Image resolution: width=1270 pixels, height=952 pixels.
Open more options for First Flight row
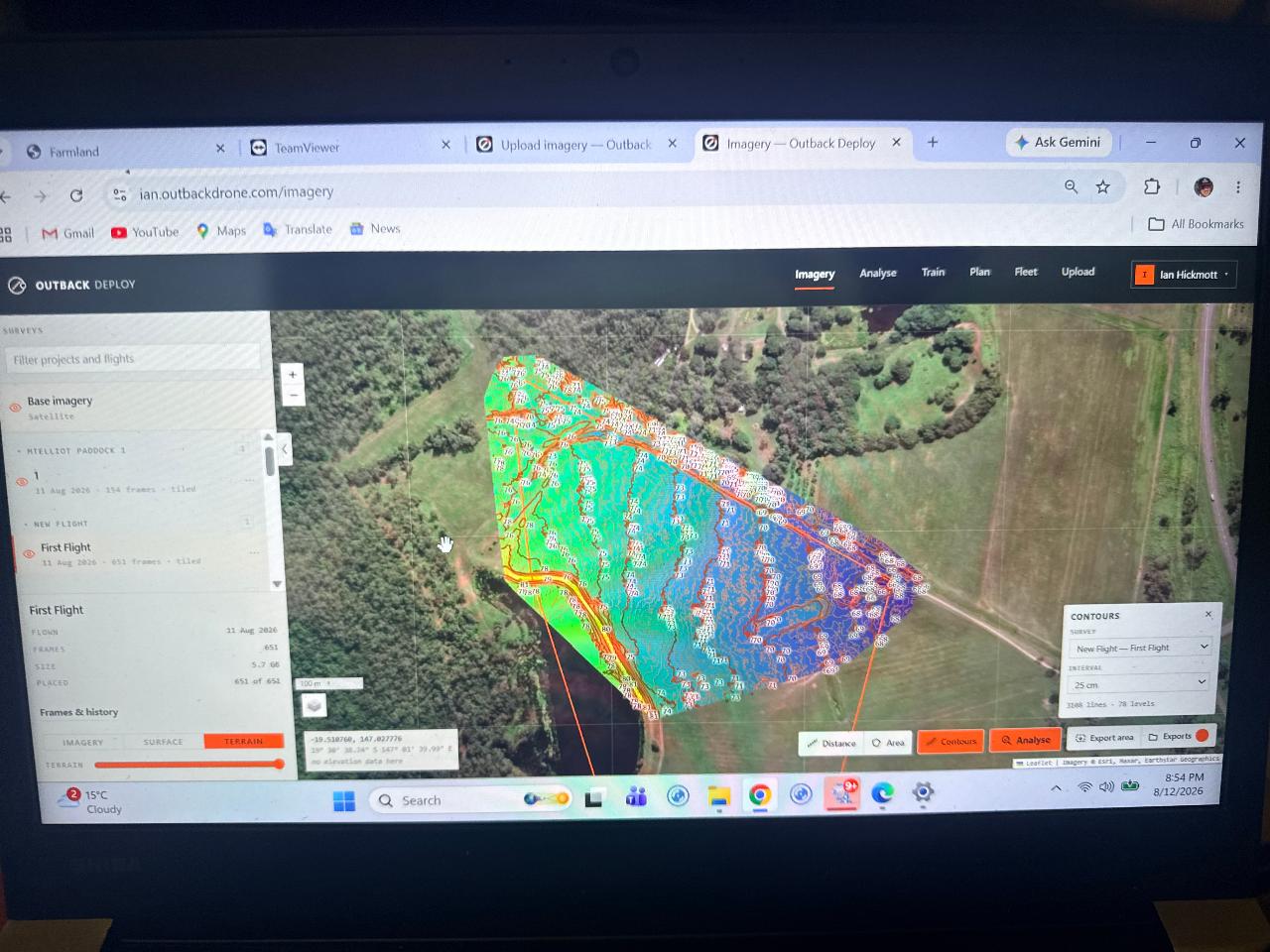[254, 552]
